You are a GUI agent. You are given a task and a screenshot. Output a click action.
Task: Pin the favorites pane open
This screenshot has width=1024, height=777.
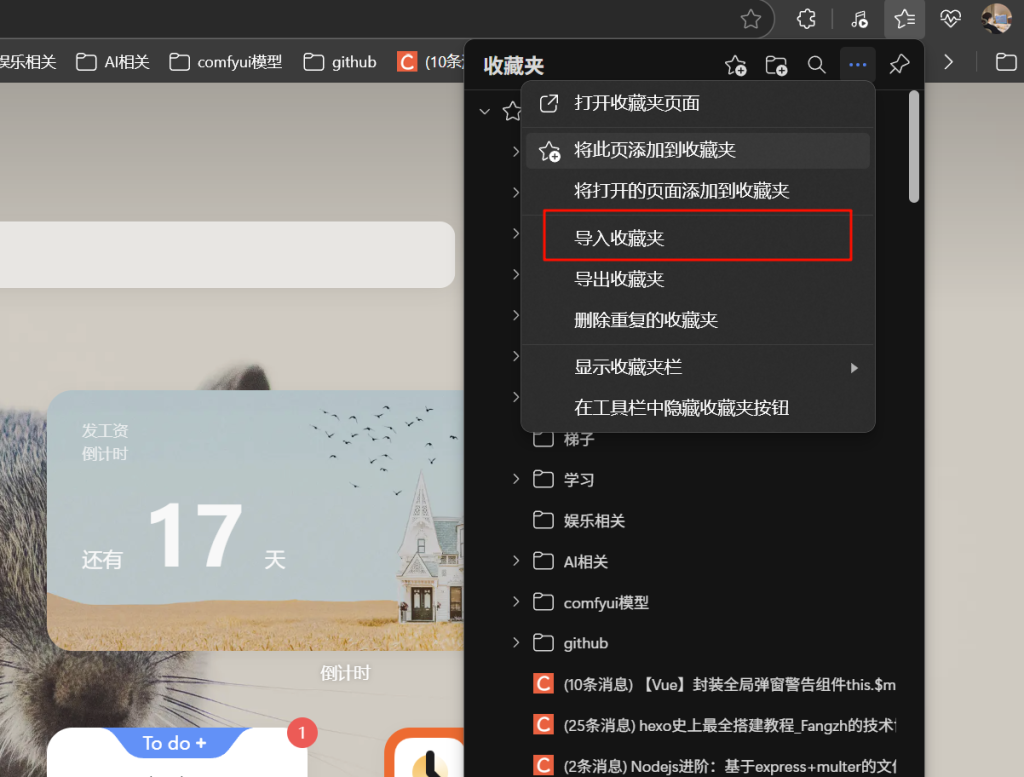(x=898, y=65)
